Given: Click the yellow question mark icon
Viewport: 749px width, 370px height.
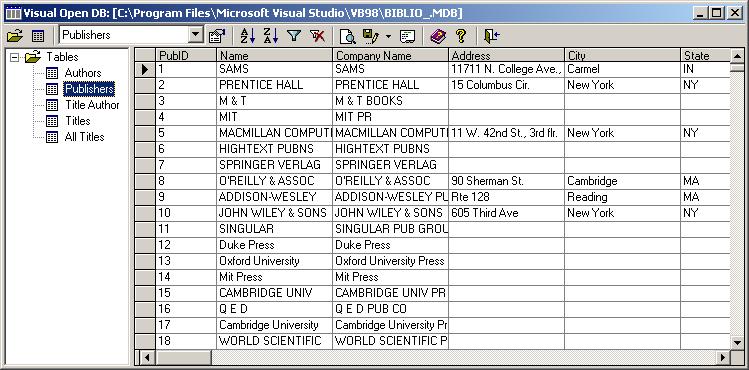Looking at the screenshot, I should pos(460,36).
